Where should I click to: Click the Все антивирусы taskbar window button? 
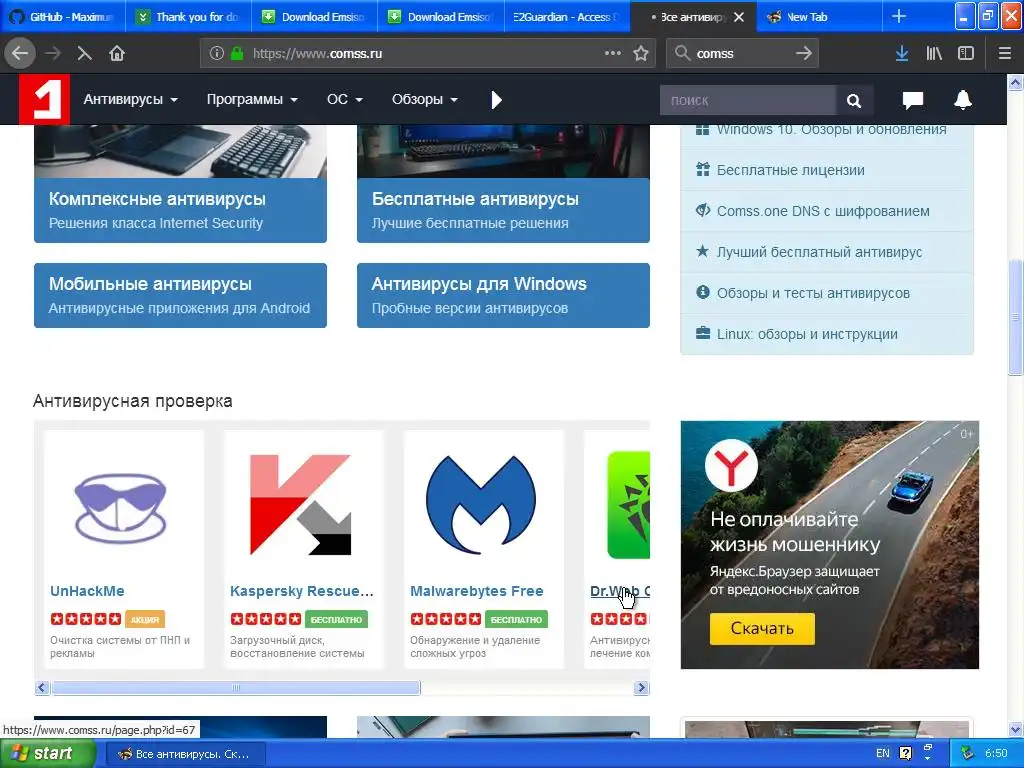point(185,754)
